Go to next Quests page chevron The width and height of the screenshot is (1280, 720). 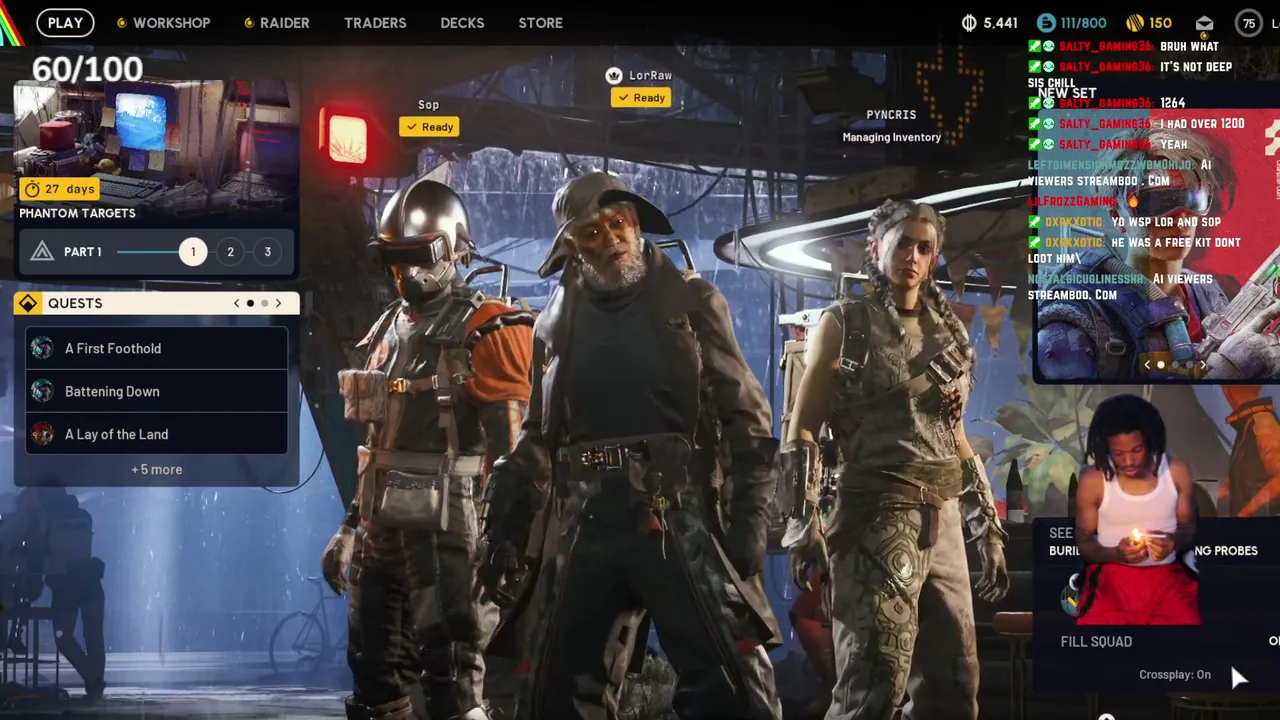click(x=278, y=303)
